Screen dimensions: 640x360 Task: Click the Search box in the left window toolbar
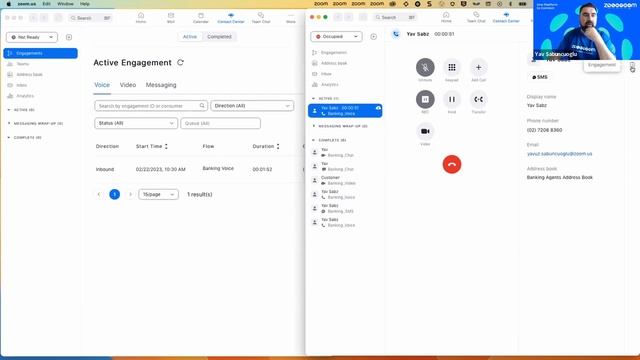coord(90,18)
